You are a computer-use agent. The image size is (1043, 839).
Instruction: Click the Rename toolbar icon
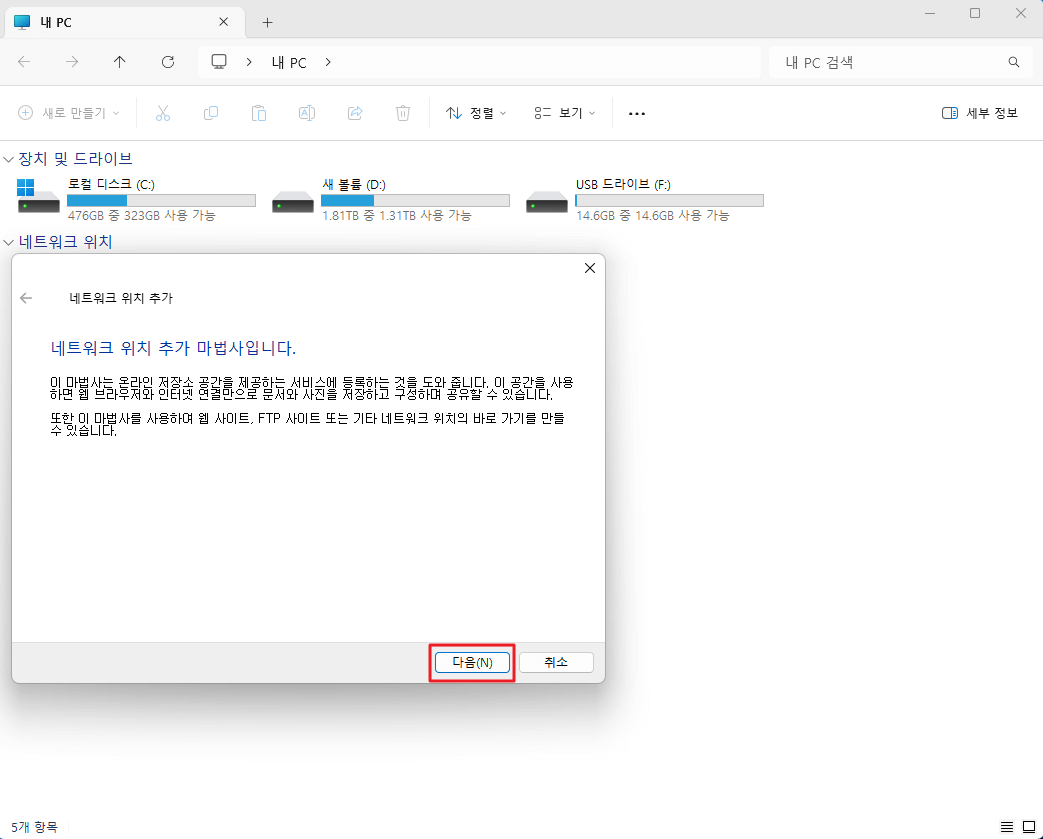tap(307, 113)
